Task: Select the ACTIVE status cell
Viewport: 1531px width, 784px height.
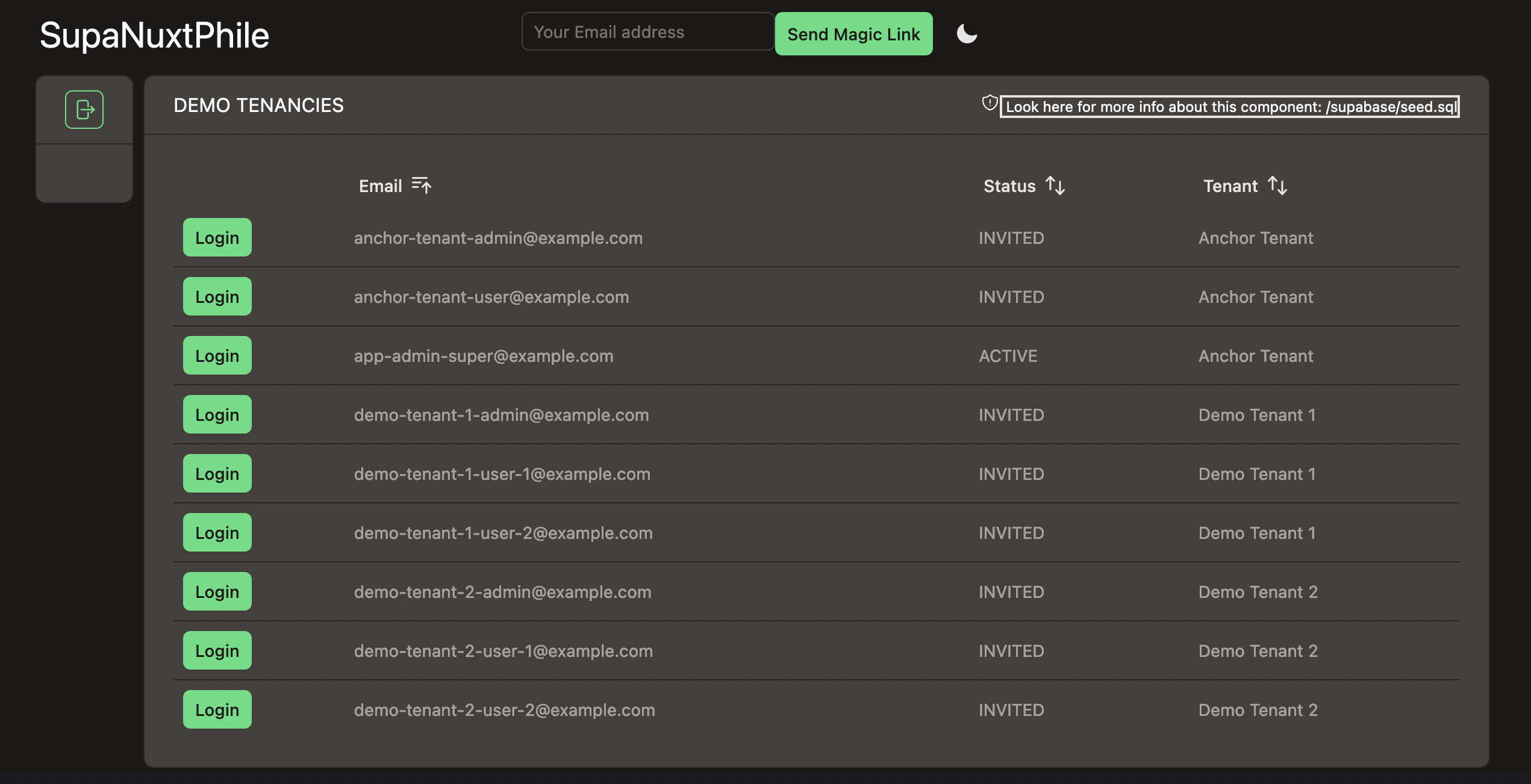Action: click(x=1008, y=356)
